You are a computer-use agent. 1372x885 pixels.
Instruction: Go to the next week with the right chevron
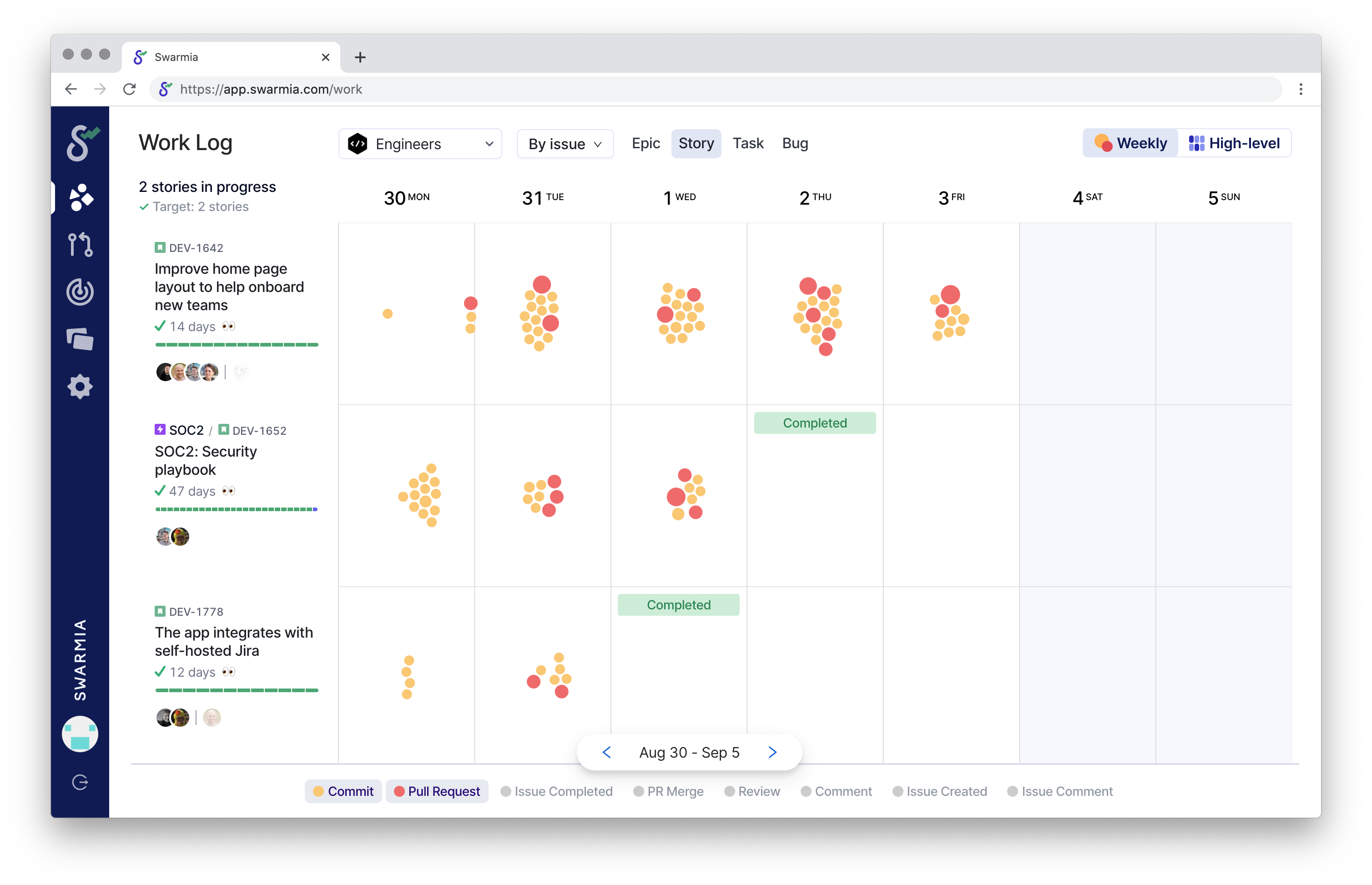[x=772, y=752]
